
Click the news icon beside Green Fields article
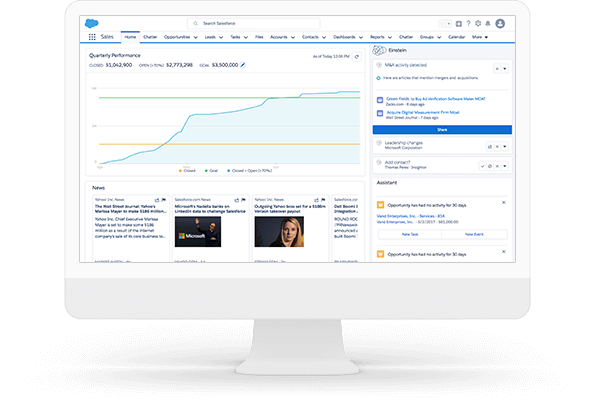pyautogui.click(x=380, y=100)
